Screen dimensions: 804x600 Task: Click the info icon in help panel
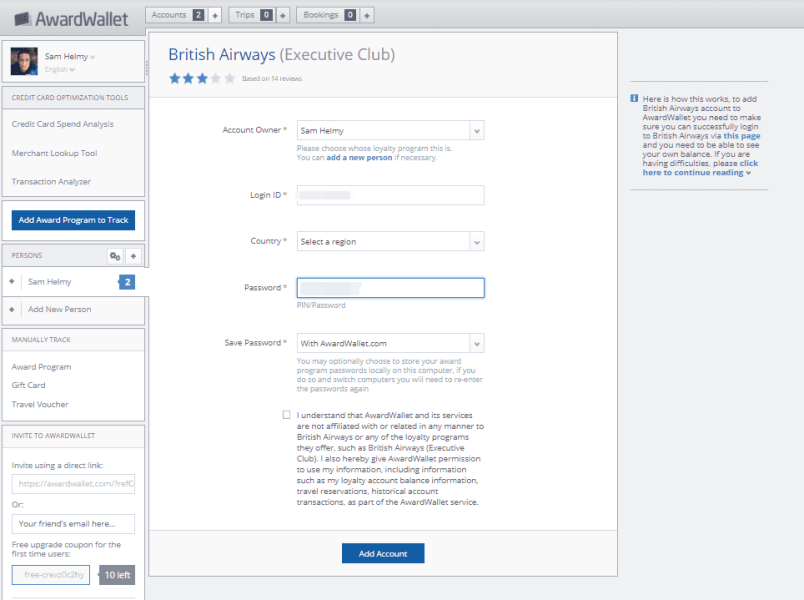point(634,98)
